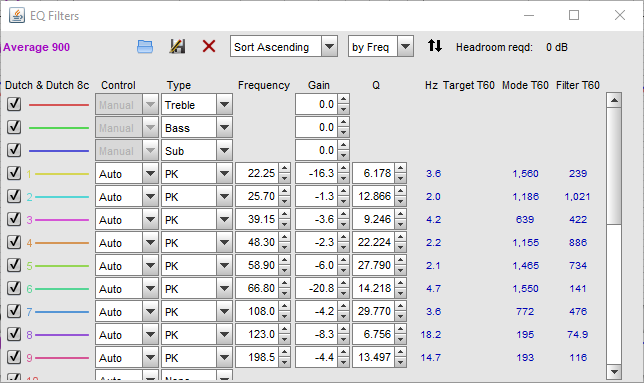Click the Dutch & Dutch 8c header

(47, 85)
